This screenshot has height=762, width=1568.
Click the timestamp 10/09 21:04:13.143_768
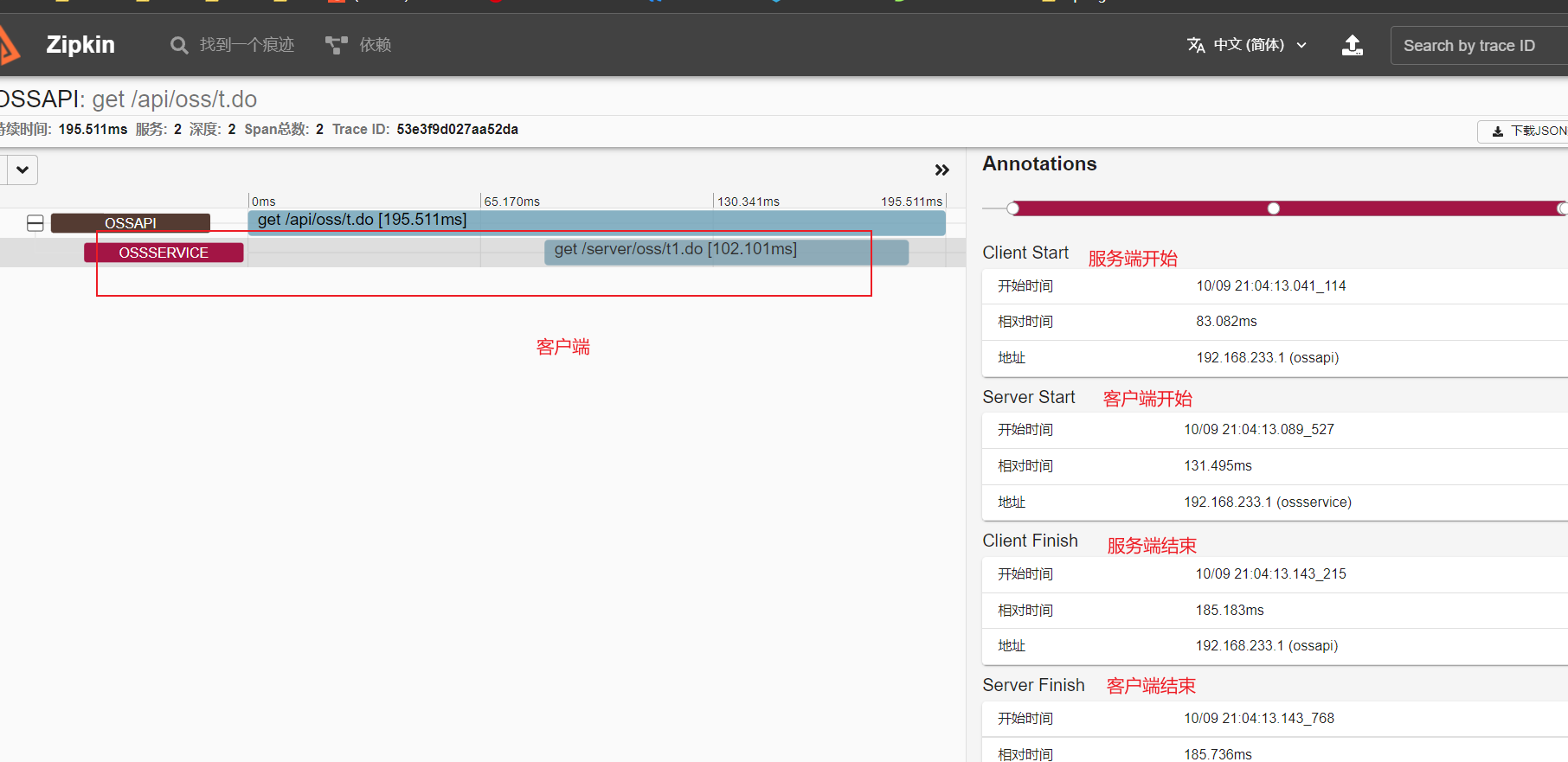(1259, 718)
